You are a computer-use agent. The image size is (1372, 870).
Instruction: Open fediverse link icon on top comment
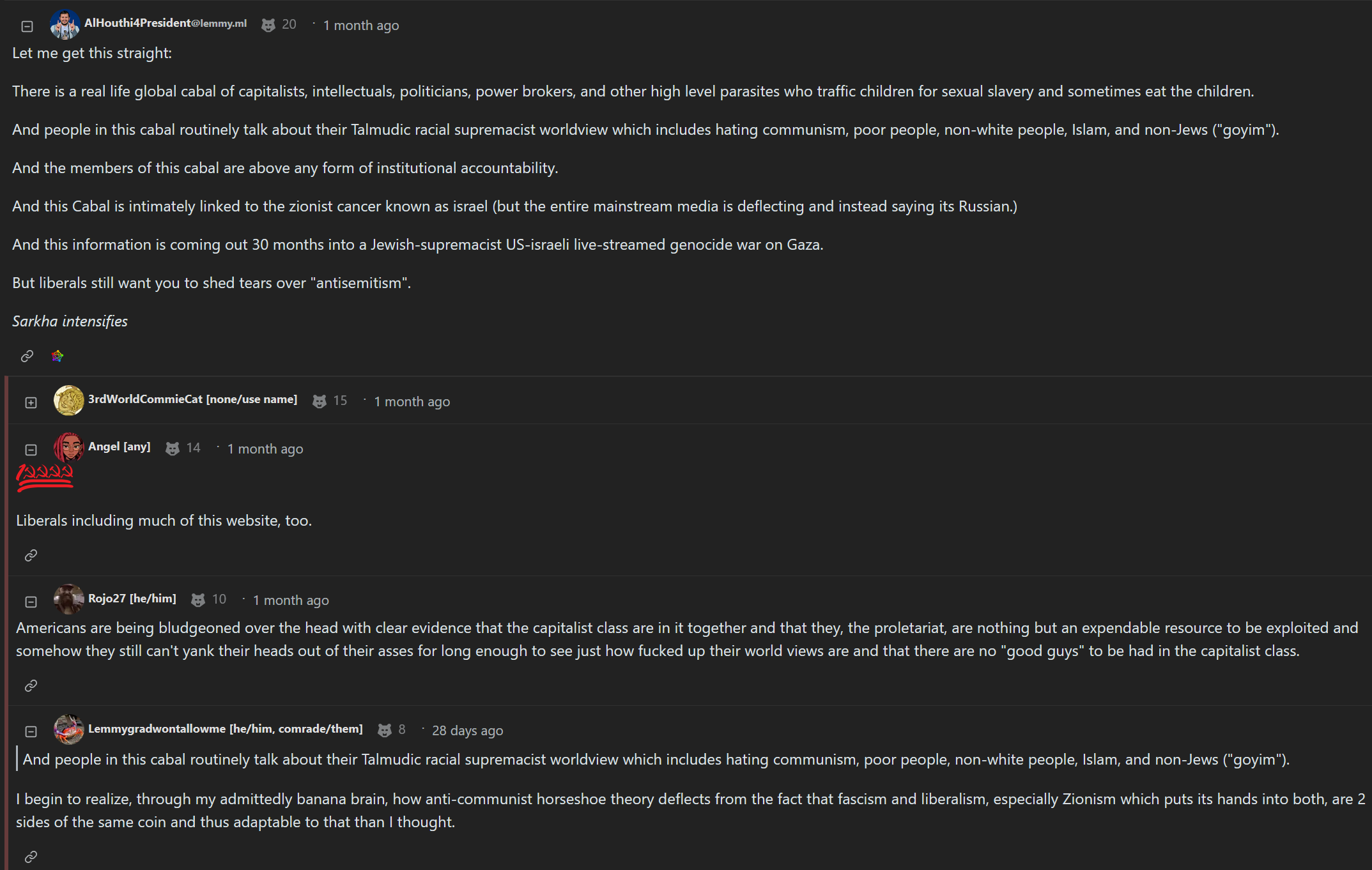pyautogui.click(x=58, y=356)
